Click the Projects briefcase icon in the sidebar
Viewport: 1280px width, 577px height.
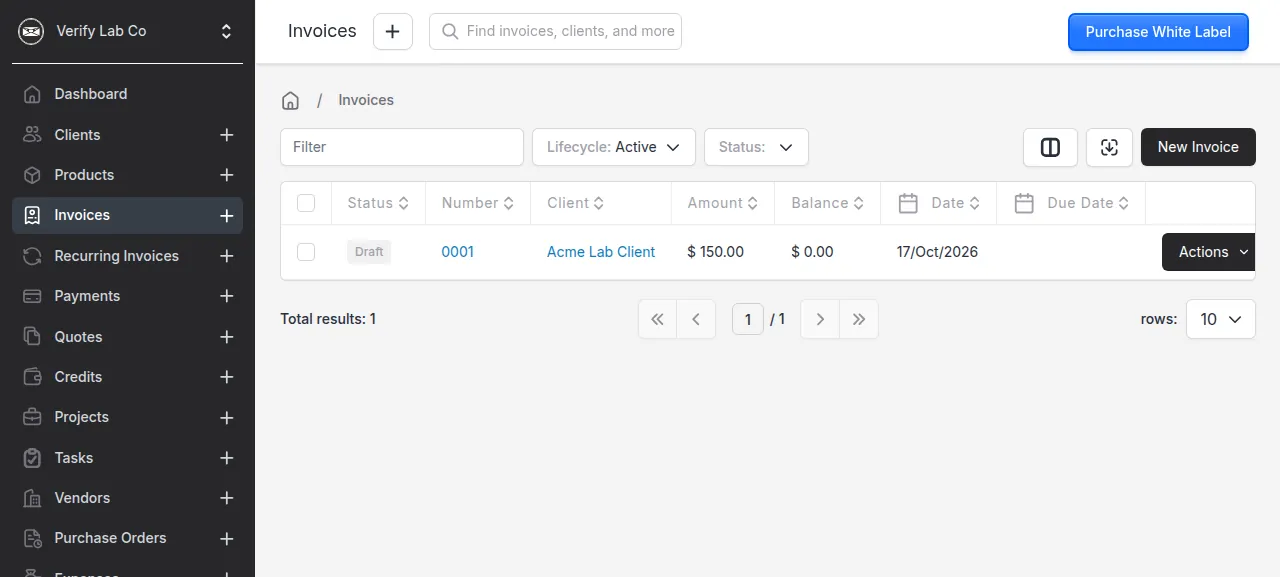point(33,417)
